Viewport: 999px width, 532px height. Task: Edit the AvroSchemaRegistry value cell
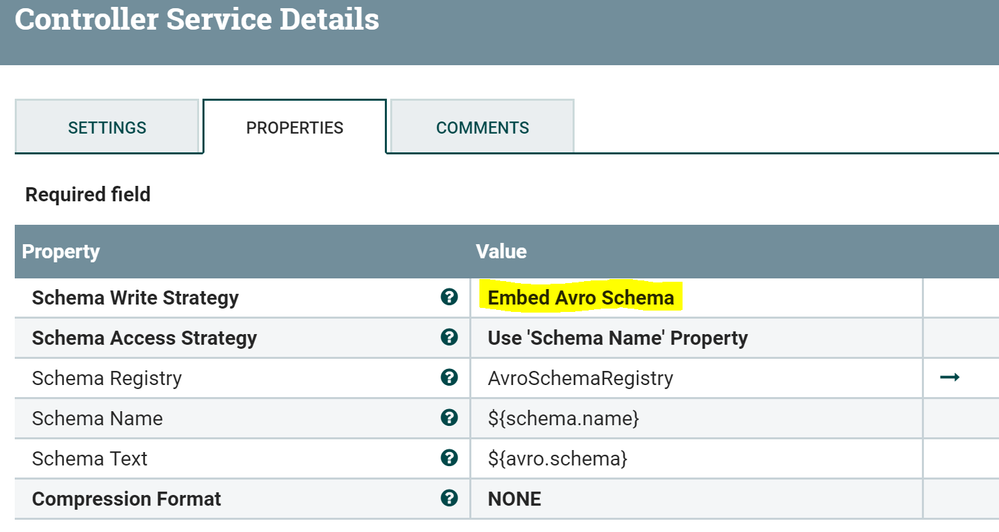pyautogui.click(x=580, y=378)
